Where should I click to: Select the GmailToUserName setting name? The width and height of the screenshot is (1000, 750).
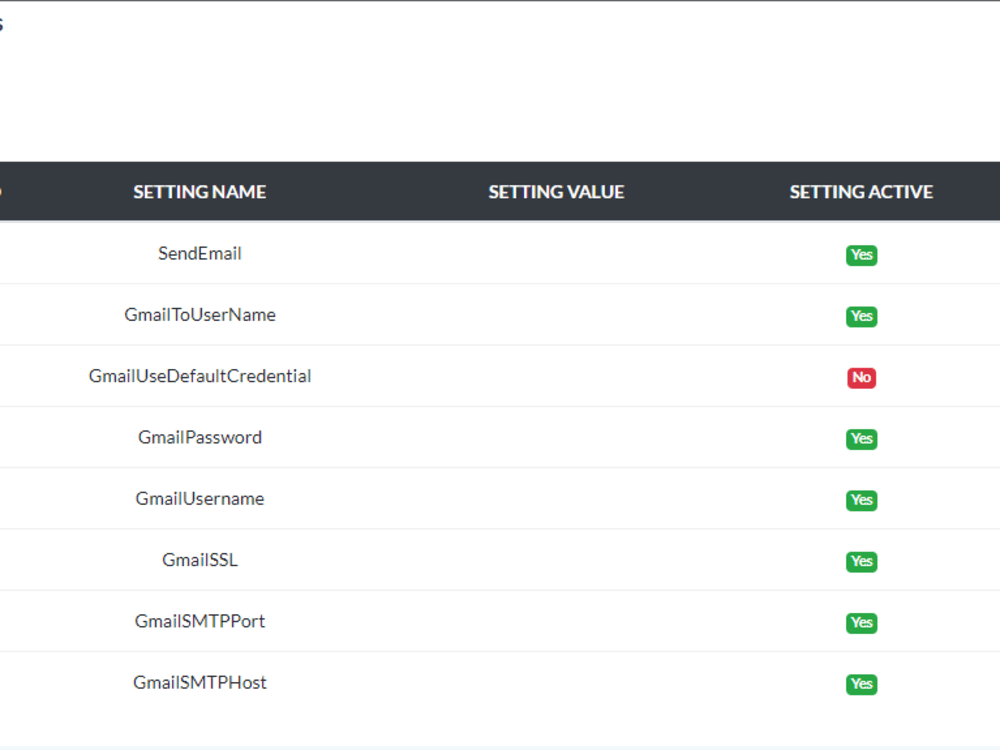tap(200, 314)
